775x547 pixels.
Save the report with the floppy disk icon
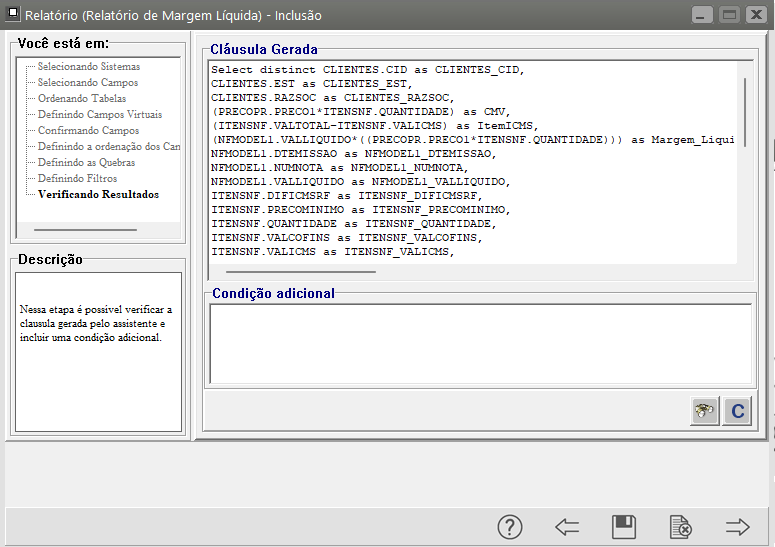(624, 526)
